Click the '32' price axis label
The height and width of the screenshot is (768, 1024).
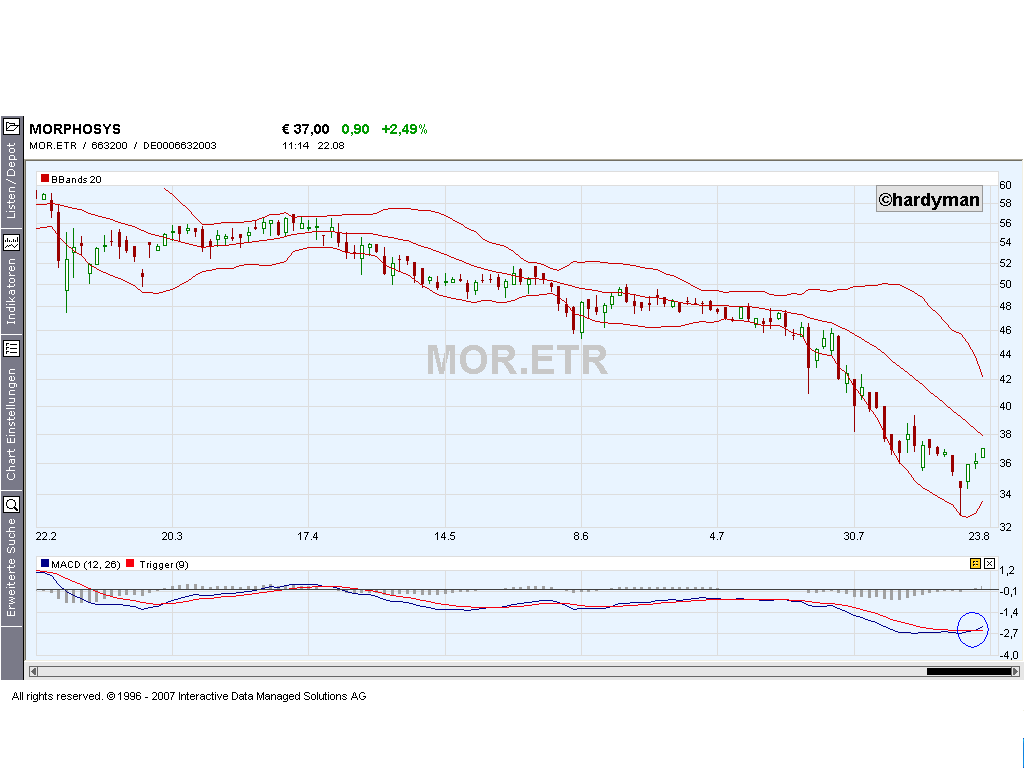[1005, 527]
